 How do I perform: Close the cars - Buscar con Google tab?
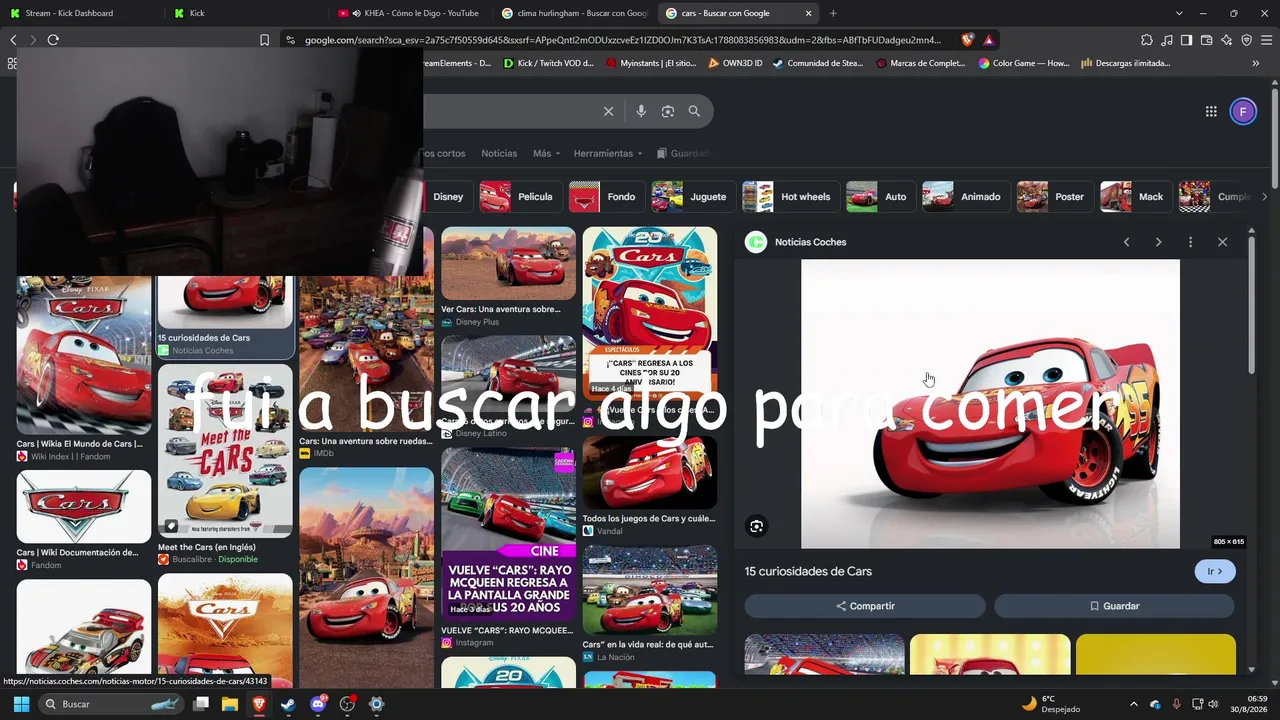808,13
